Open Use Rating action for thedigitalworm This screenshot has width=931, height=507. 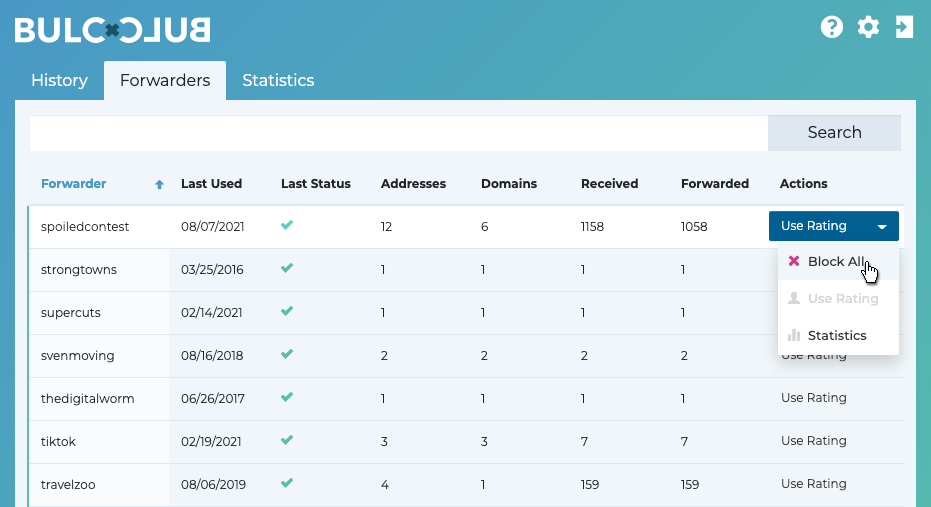click(813, 398)
